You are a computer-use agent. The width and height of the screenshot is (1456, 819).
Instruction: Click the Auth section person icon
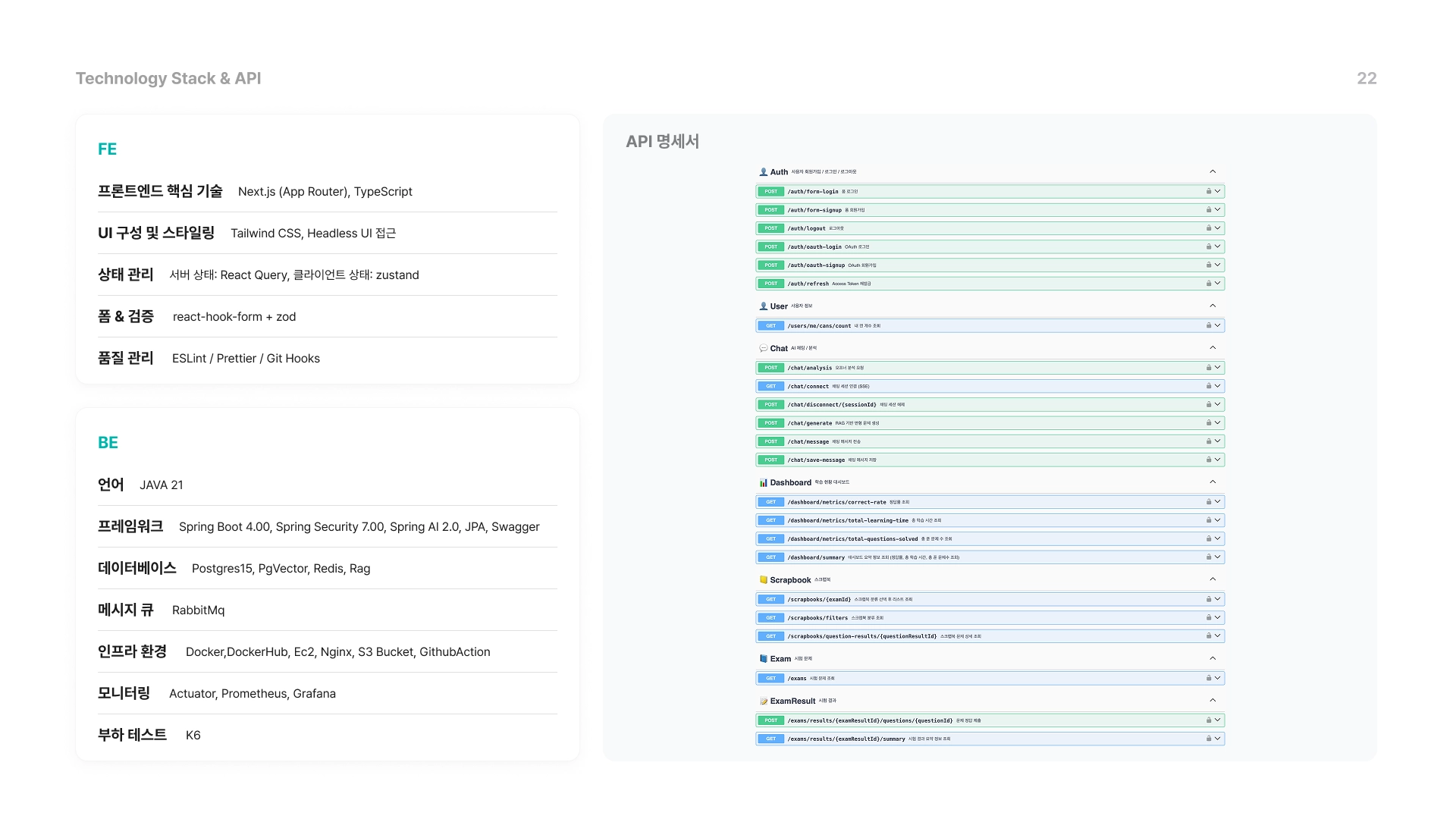pyautogui.click(x=764, y=172)
